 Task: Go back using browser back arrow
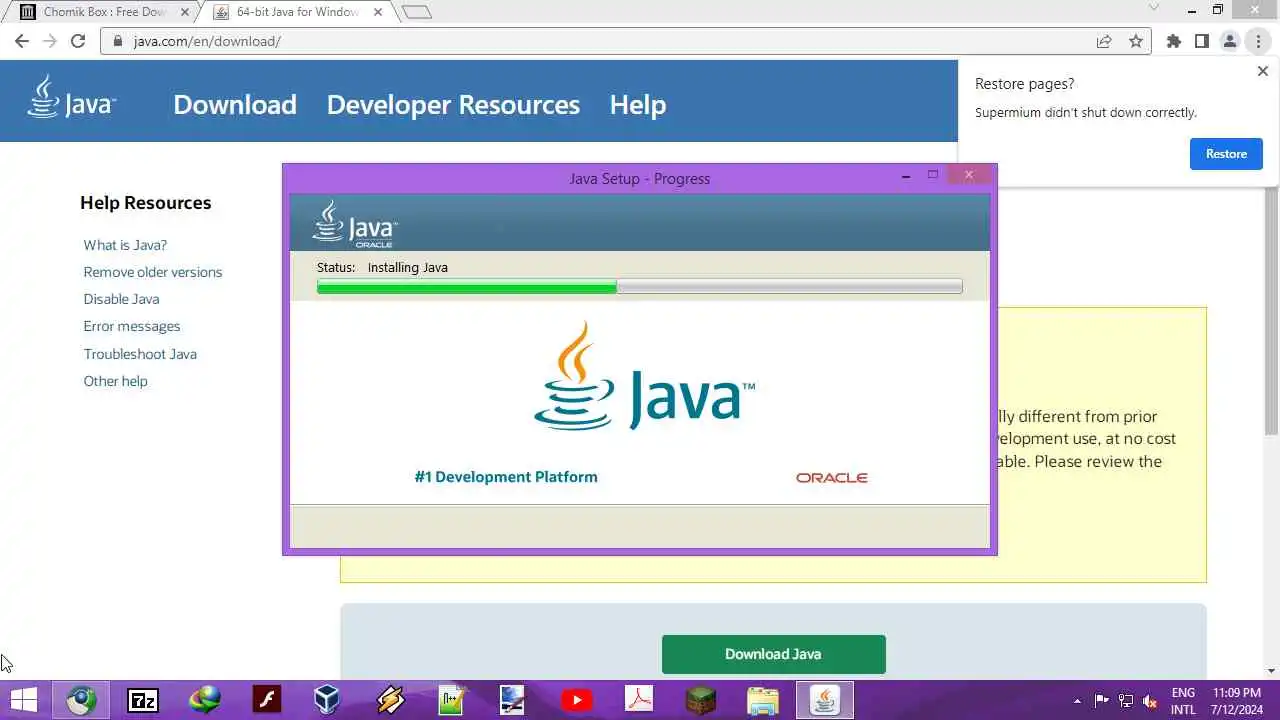click(22, 41)
